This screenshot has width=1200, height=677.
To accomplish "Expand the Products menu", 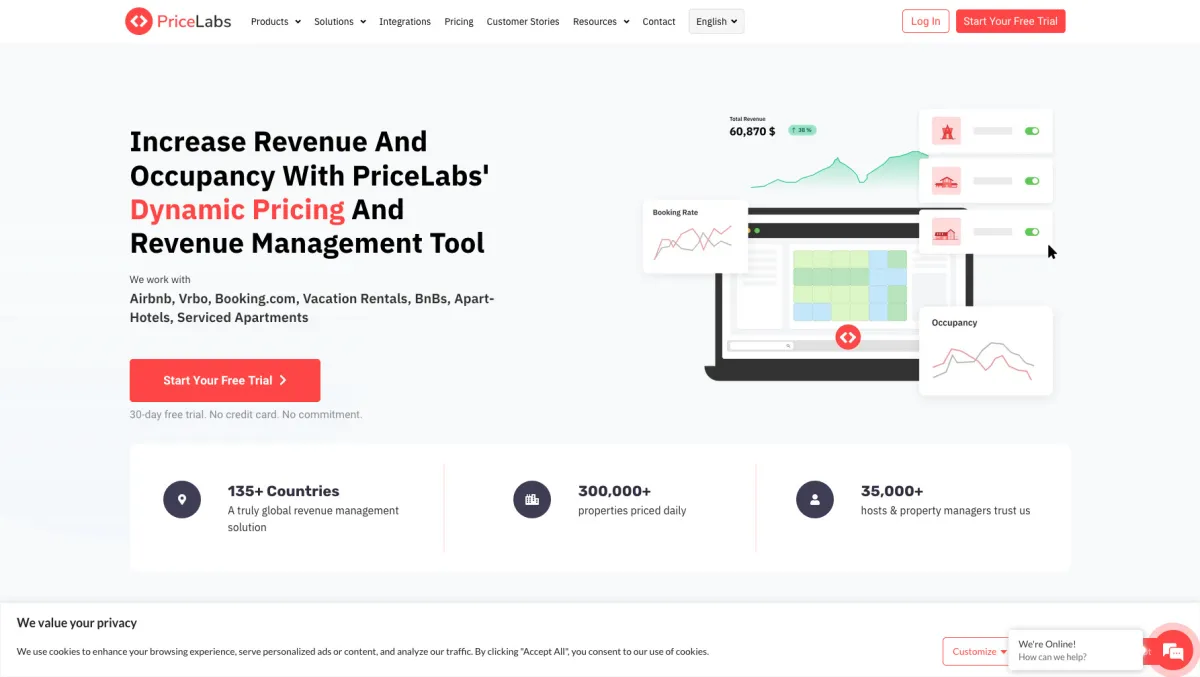I will coord(276,21).
